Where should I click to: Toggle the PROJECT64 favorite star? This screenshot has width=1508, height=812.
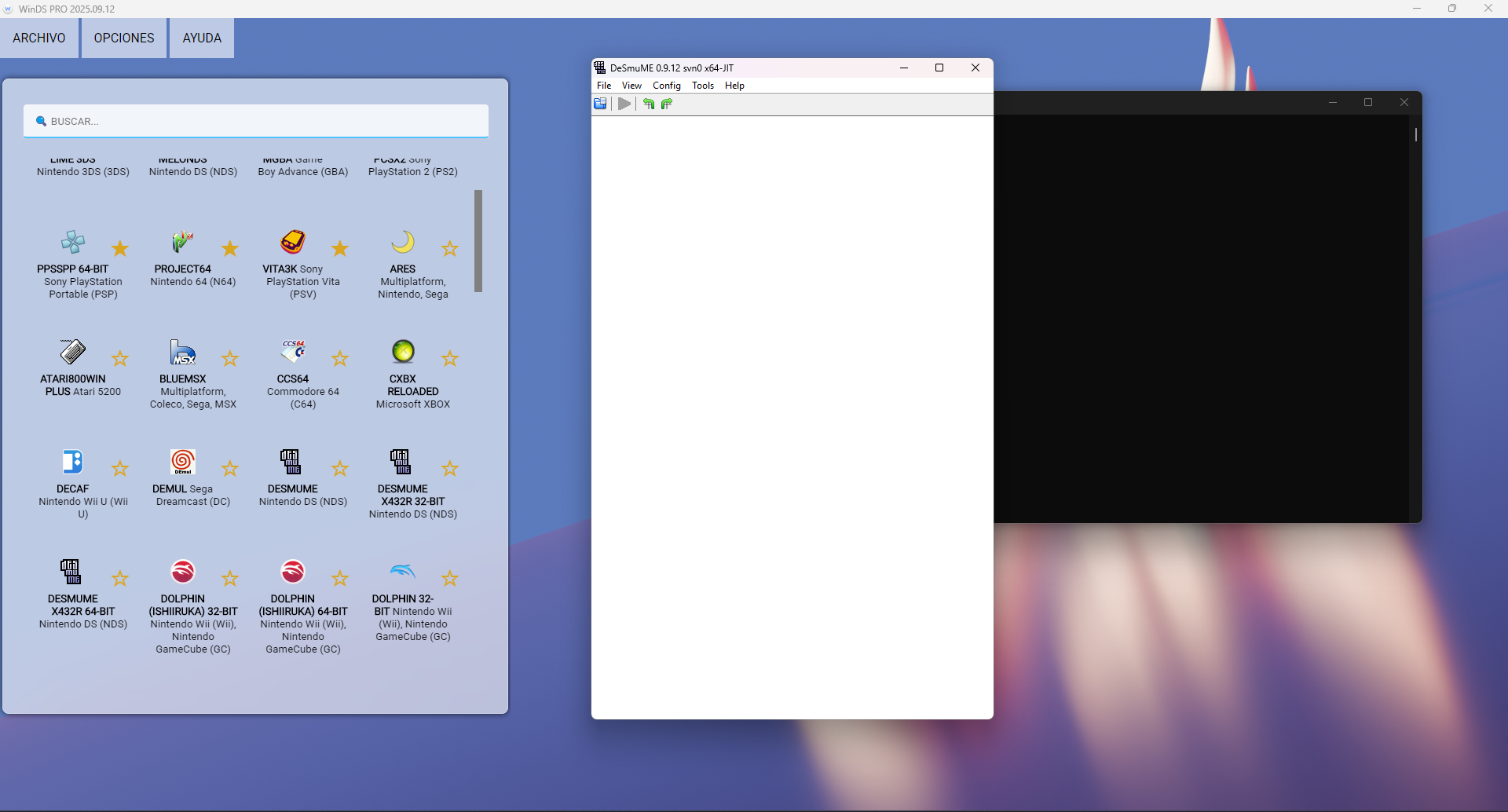tap(230, 249)
